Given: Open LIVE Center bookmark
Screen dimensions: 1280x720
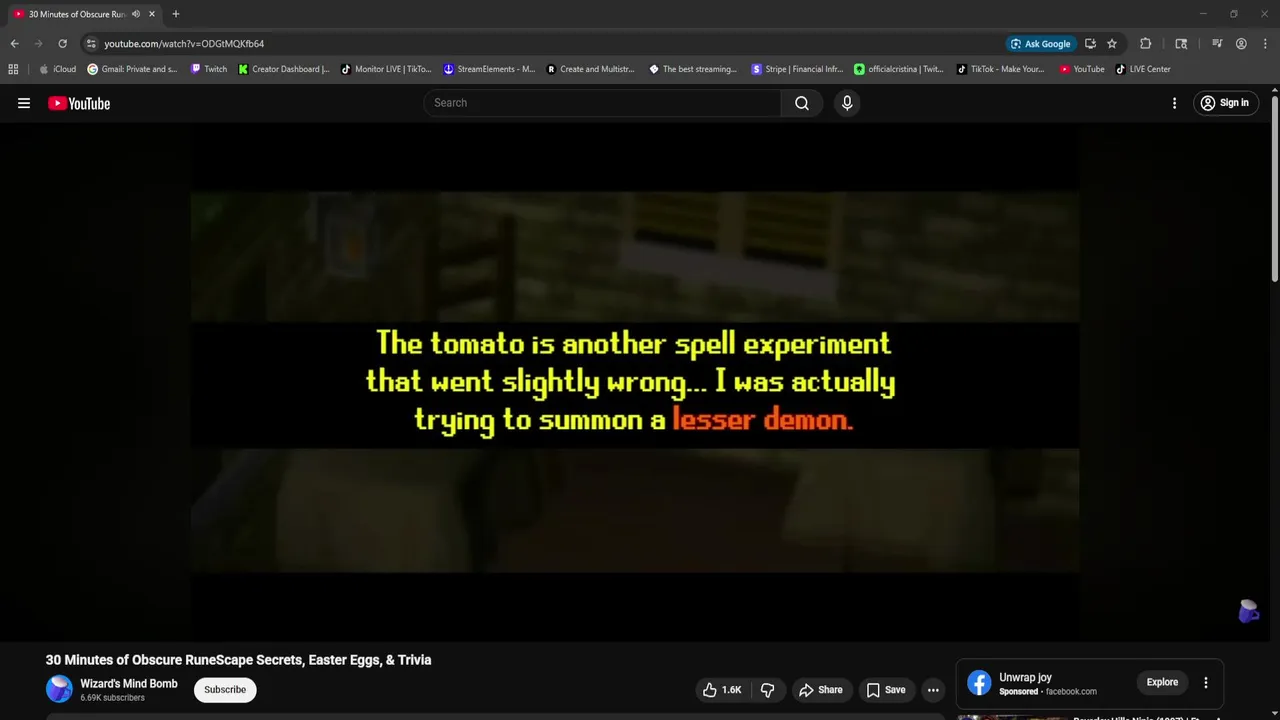Looking at the screenshot, I should (1143, 69).
